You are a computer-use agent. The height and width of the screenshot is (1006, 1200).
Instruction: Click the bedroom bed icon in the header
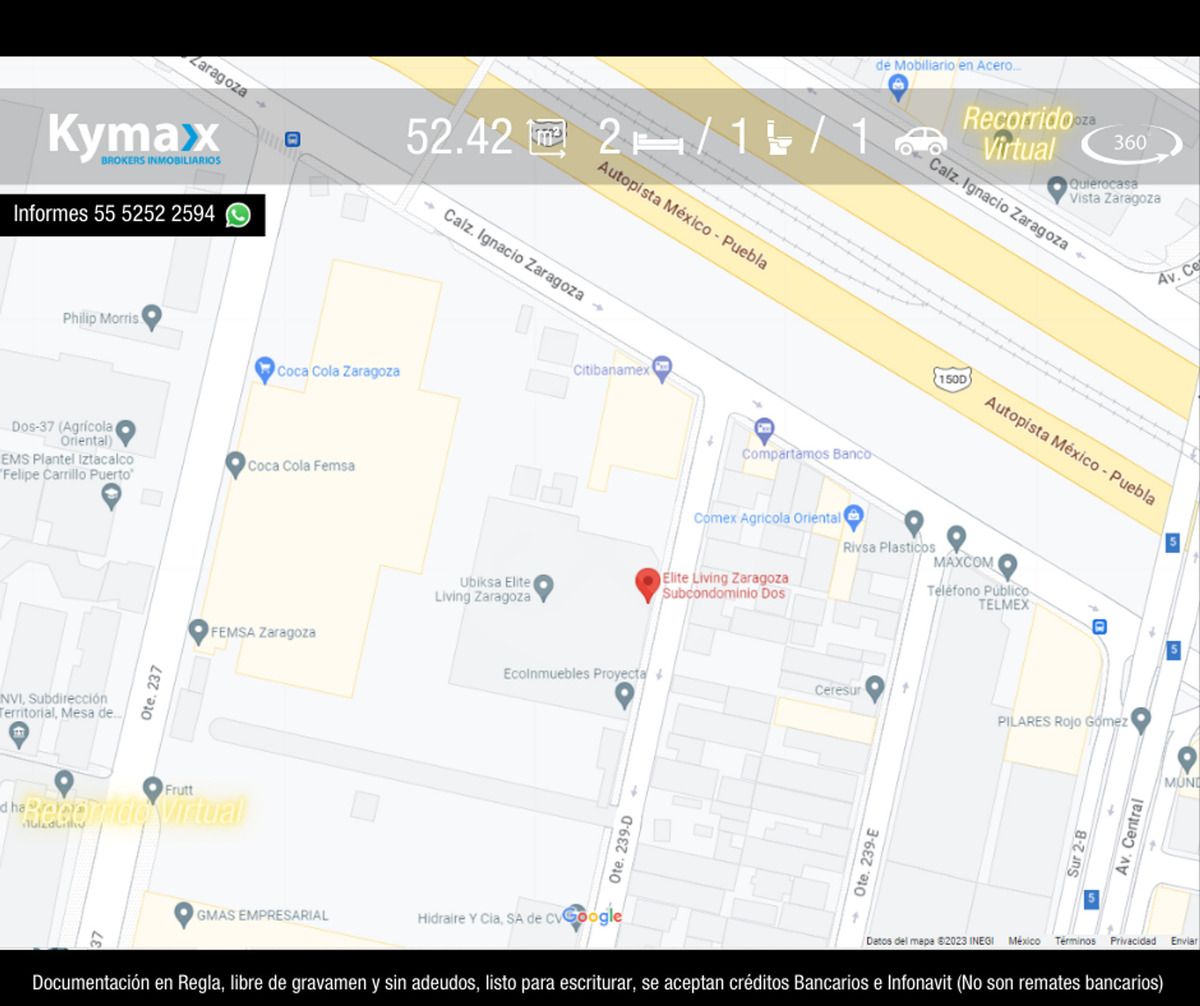point(657,143)
